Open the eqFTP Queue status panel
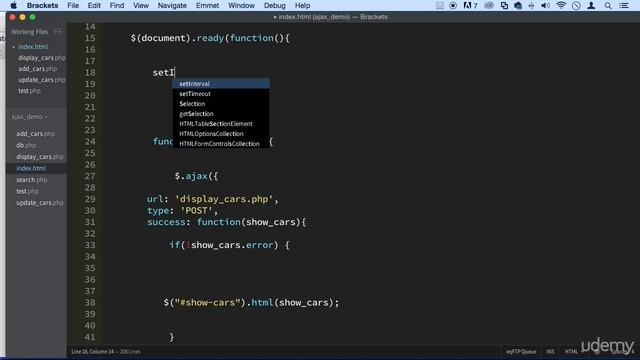Image resolution: width=640 pixels, height=360 pixels. tap(521, 351)
